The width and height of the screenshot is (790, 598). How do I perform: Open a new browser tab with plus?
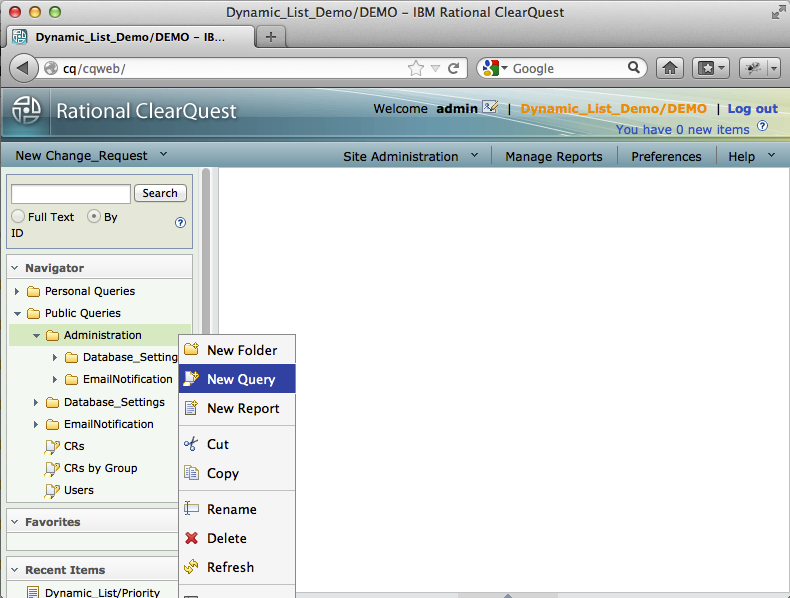tap(271, 37)
